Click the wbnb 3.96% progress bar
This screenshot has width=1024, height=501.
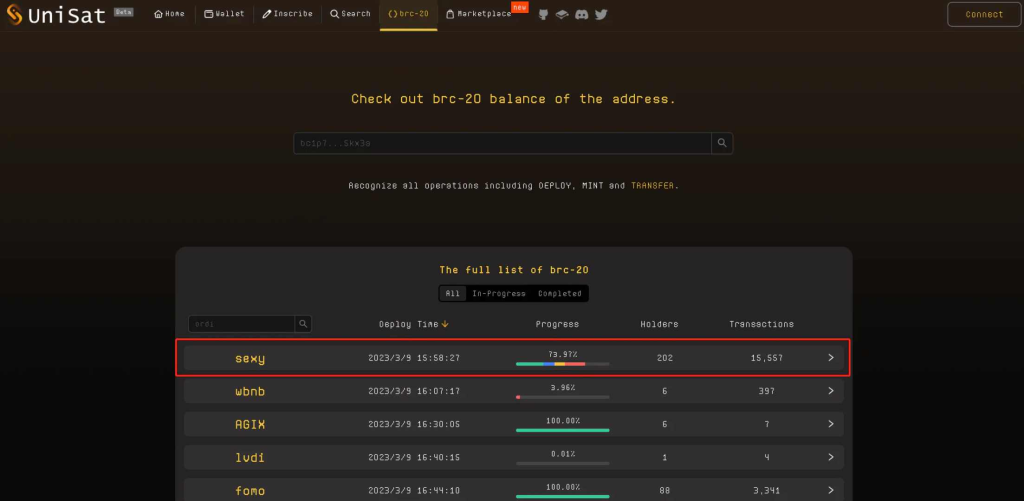[562, 396]
